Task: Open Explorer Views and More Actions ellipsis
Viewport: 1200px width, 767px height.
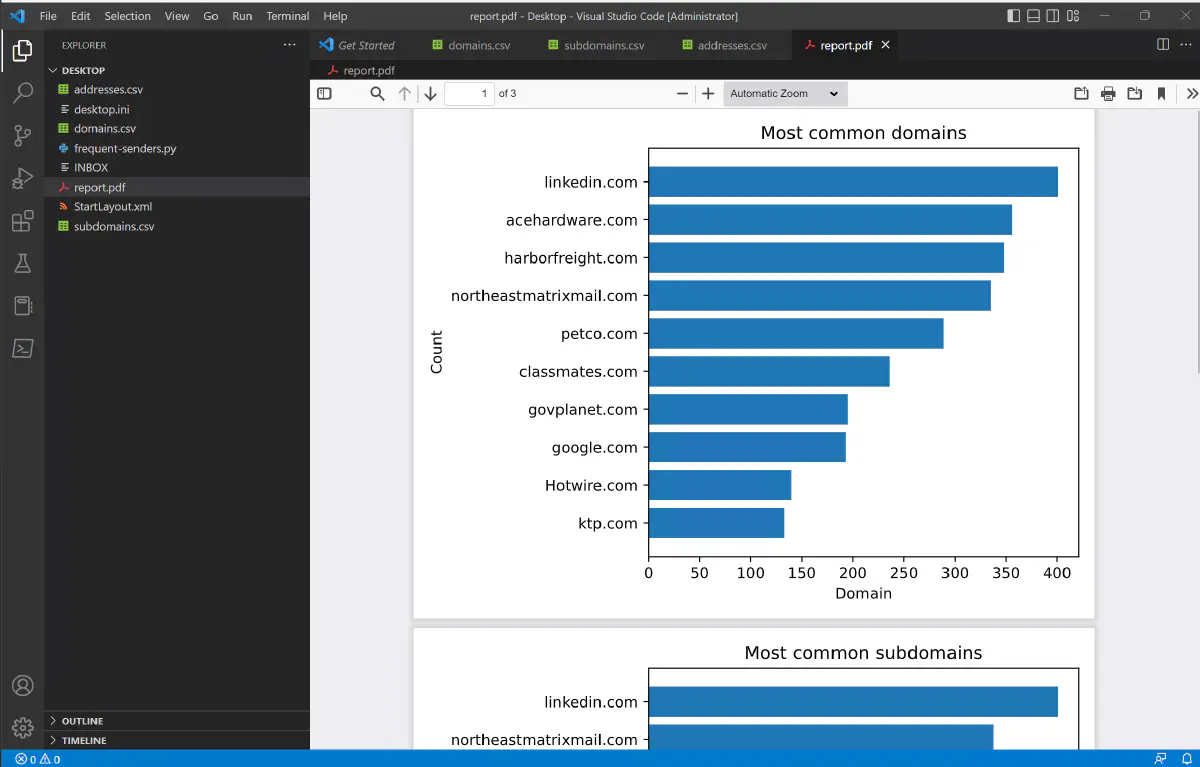Action: tap(290, 45)
